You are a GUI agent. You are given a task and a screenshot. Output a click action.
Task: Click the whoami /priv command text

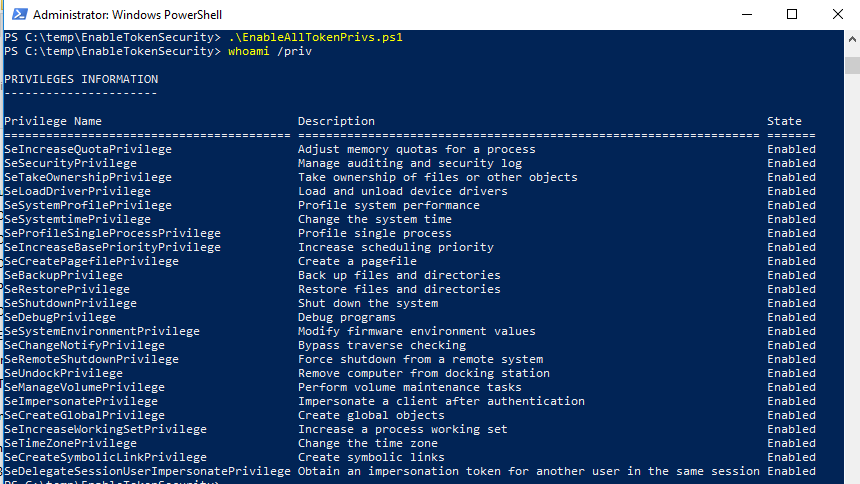[270, 51]
